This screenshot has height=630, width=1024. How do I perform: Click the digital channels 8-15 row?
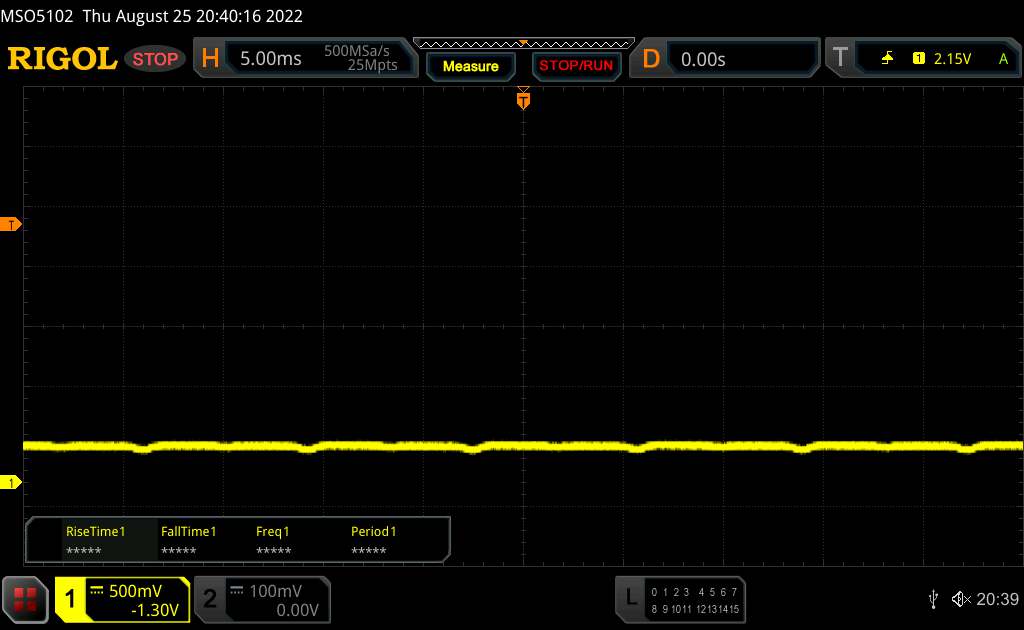pos(694,609)
